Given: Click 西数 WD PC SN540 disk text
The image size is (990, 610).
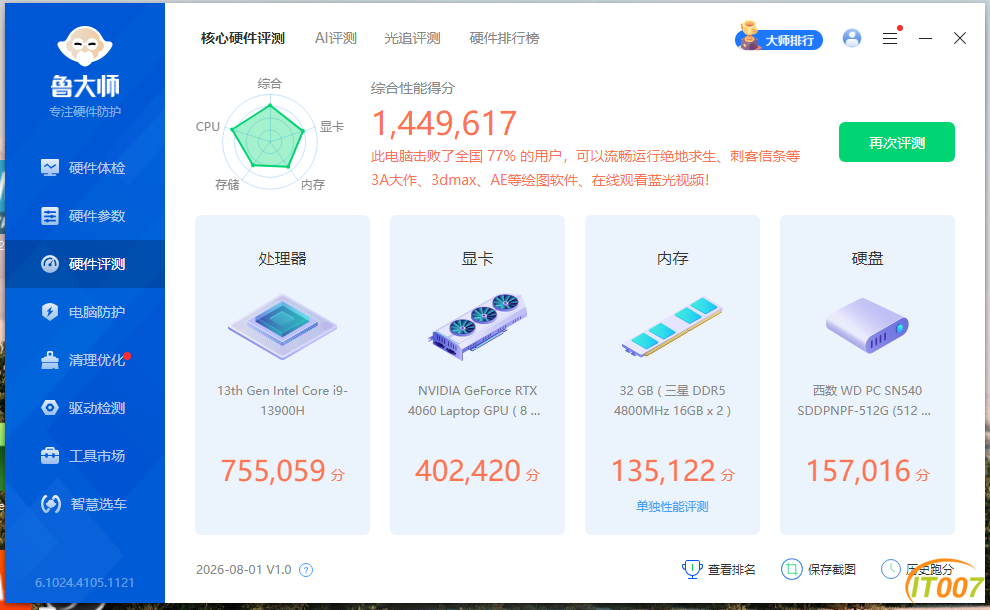Looking at the screenshot, I should coord(864,400).
